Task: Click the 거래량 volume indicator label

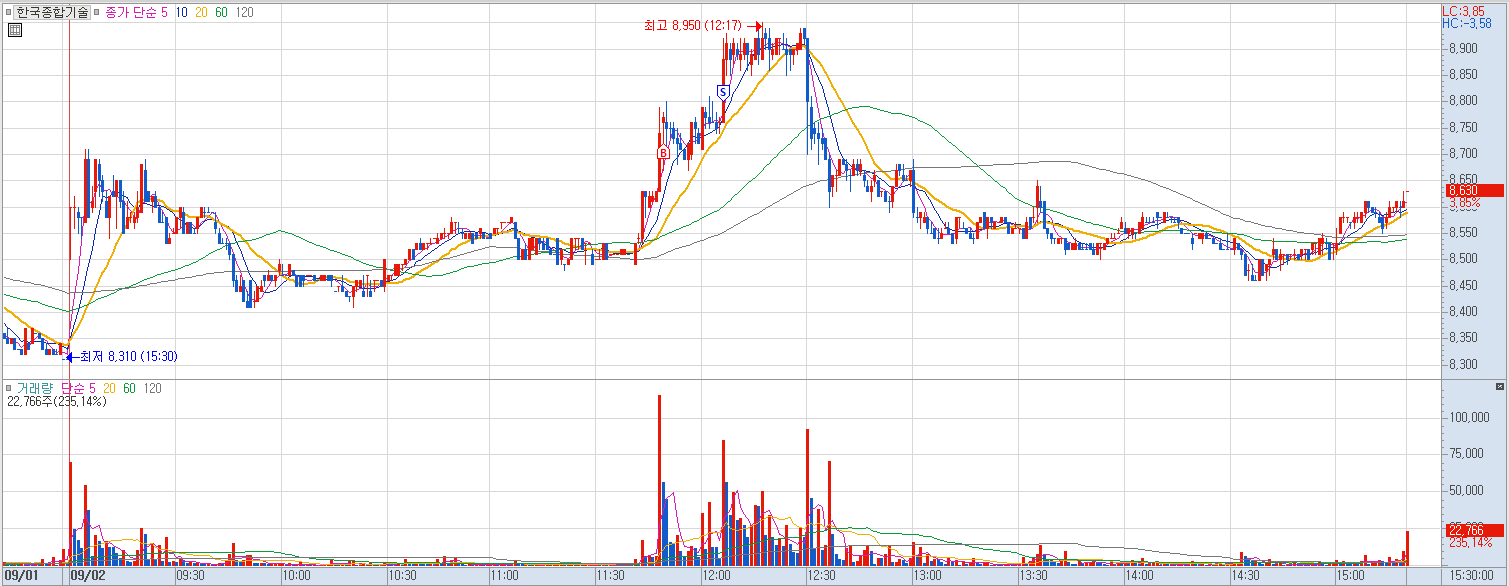Action: (x=35, y=388)
